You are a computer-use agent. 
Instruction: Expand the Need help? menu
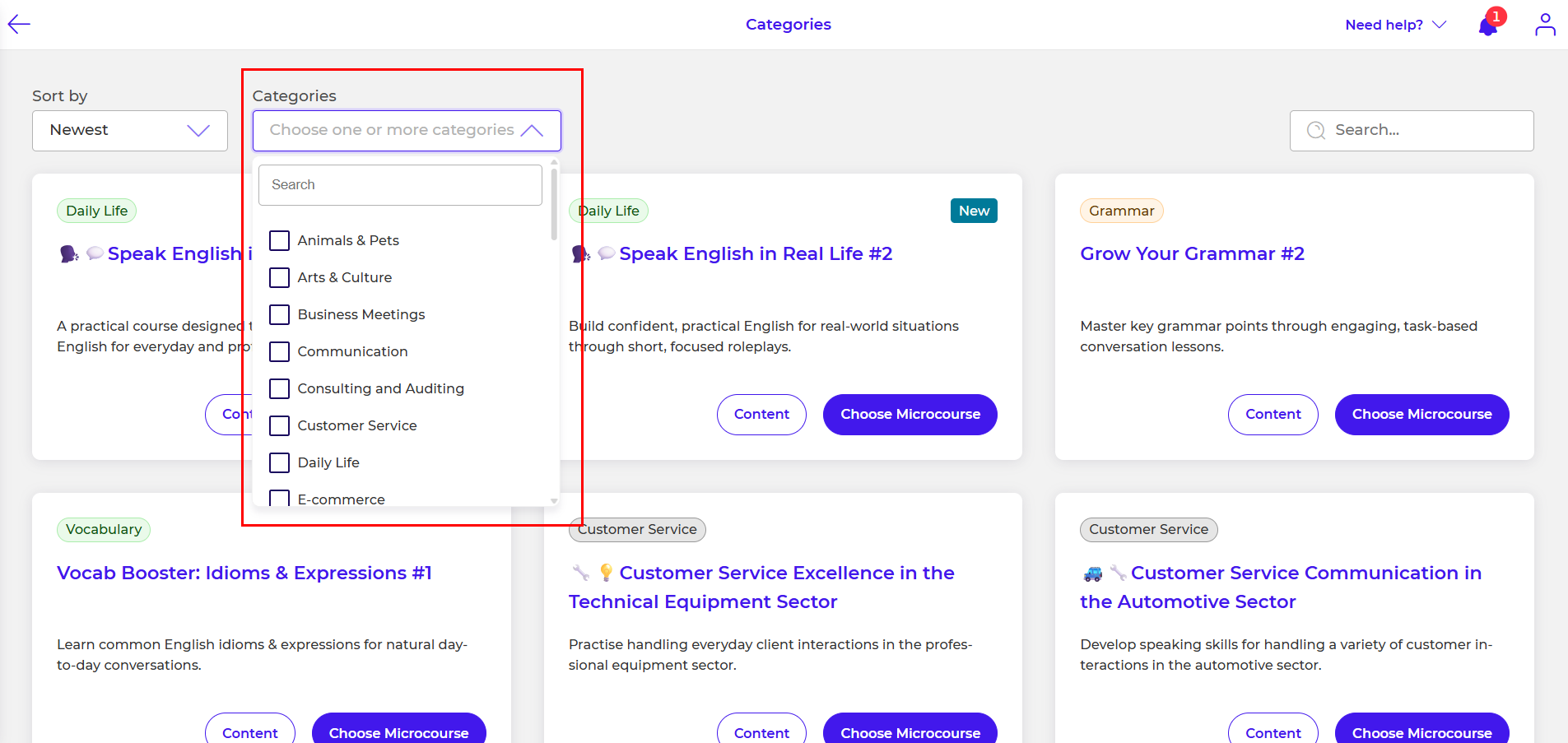click(1394, 25)
